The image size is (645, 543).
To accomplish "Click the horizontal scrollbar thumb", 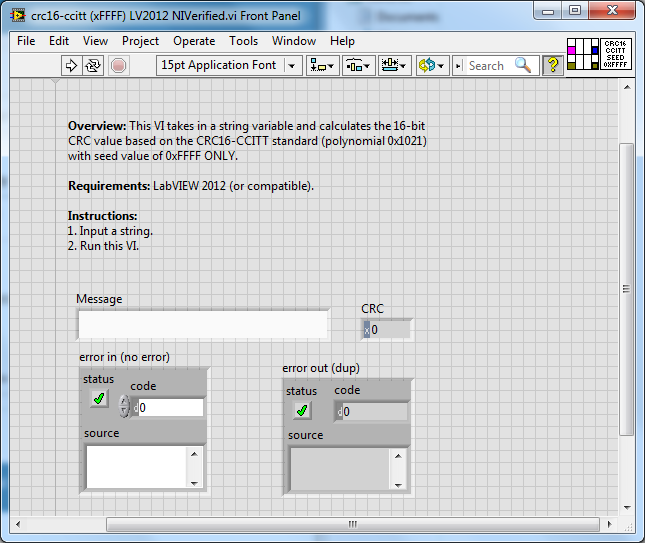I will [353, 524].
